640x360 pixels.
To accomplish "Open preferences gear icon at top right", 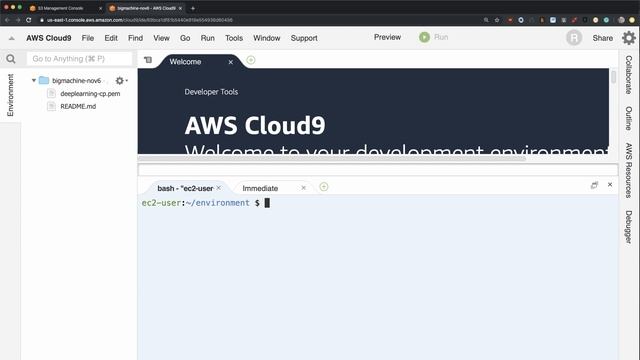I will (x=629, y=38).
